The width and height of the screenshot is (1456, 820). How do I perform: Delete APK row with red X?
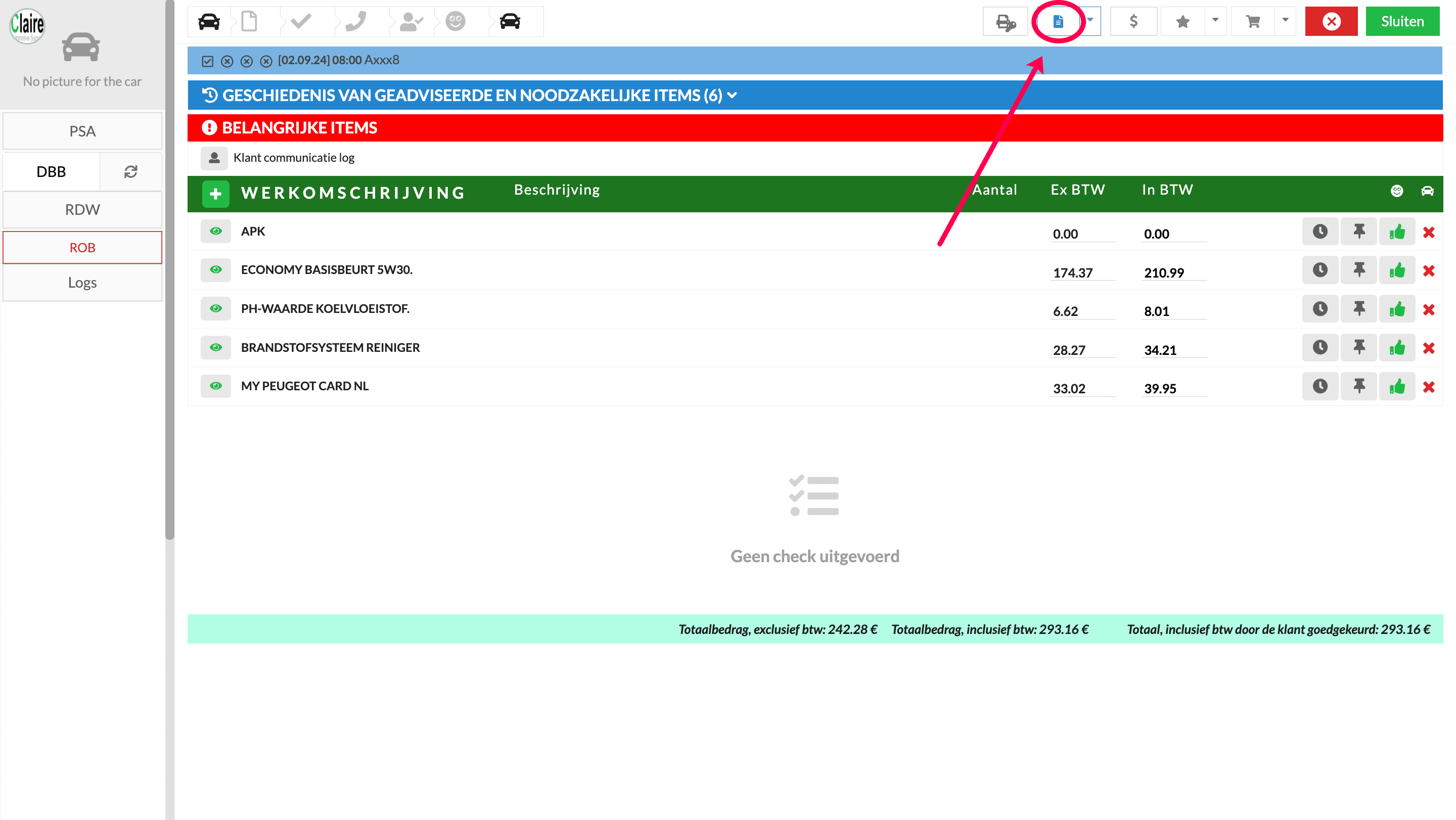(1428, 232)
